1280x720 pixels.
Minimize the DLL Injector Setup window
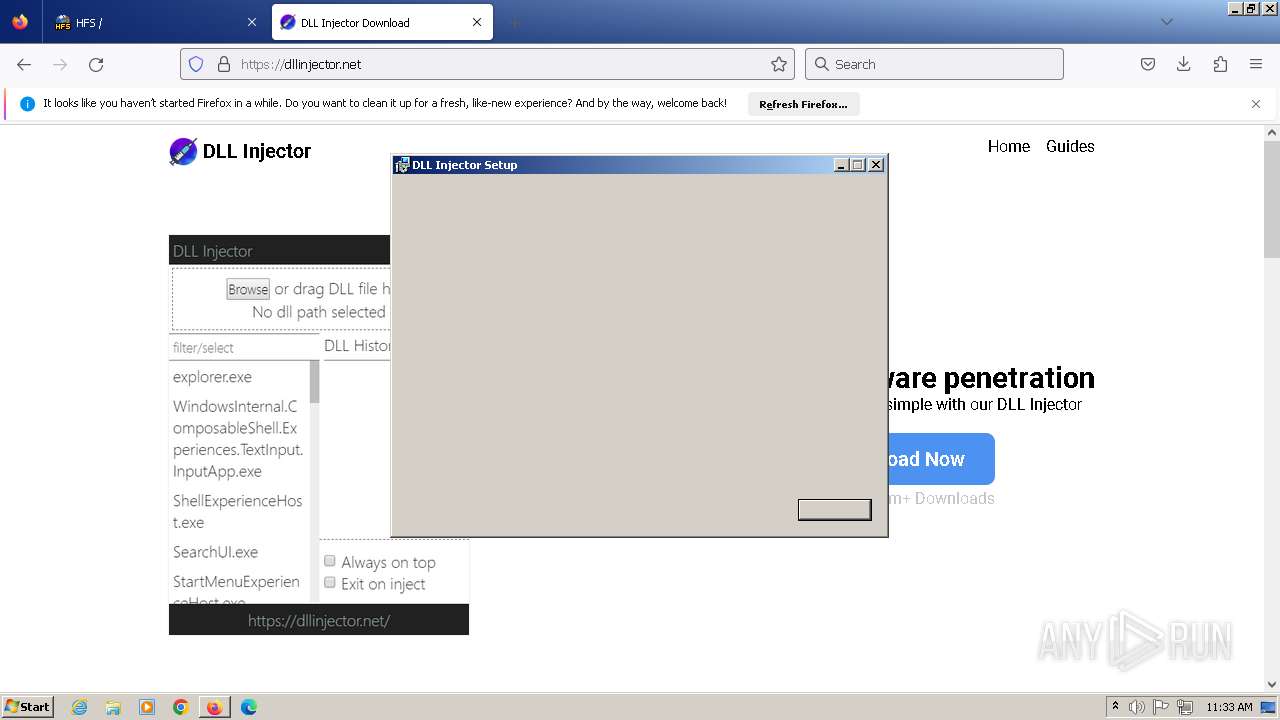[841, 165]
